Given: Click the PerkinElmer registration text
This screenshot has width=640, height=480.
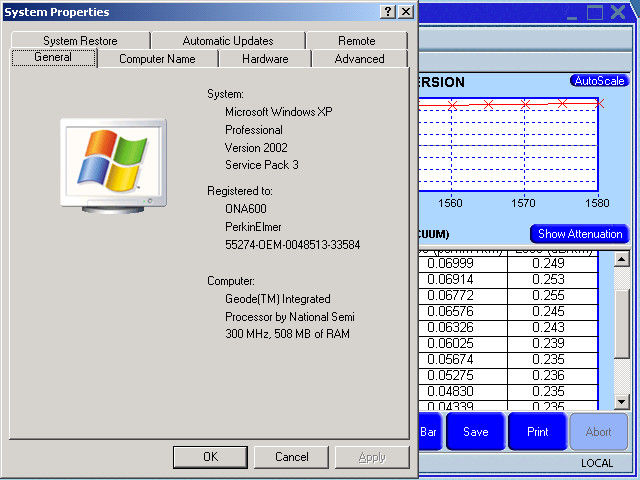Looking at the screenshot, I should coord(253,227).
